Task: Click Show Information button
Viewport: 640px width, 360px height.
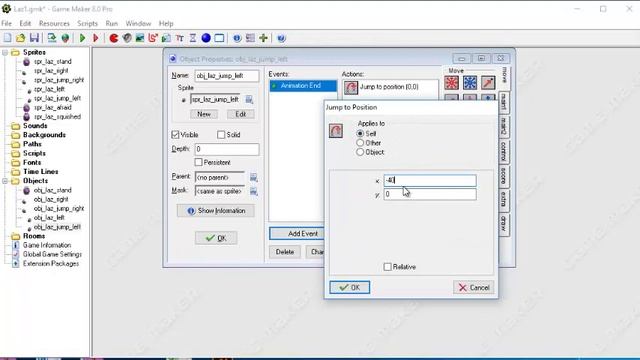Action: [216, 211]
